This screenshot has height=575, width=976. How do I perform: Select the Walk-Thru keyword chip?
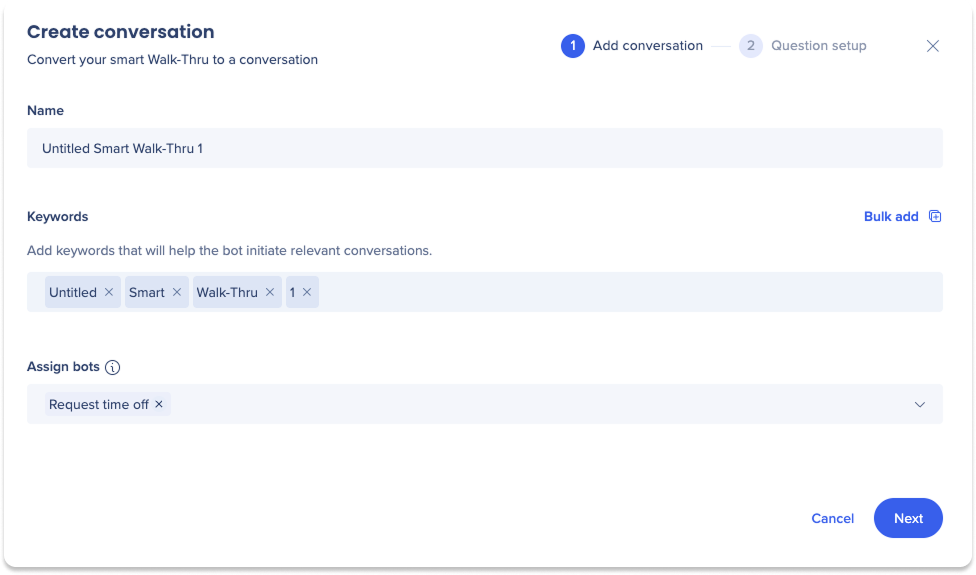tap(227, 292)
